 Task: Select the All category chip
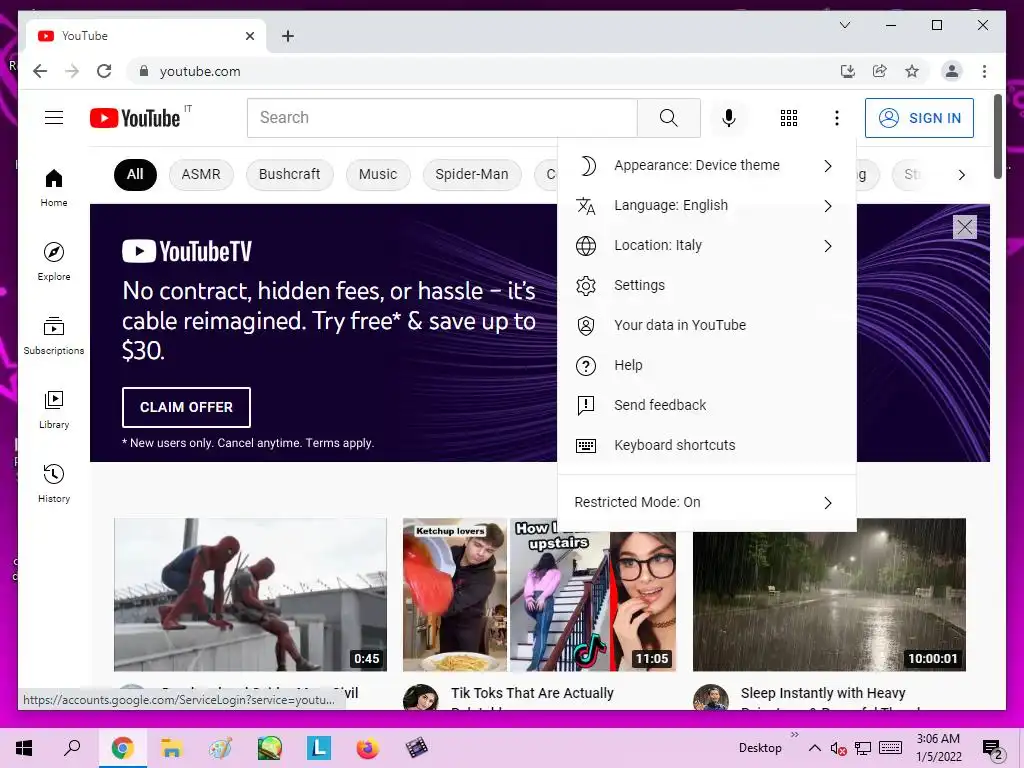(x=135, y=174)
